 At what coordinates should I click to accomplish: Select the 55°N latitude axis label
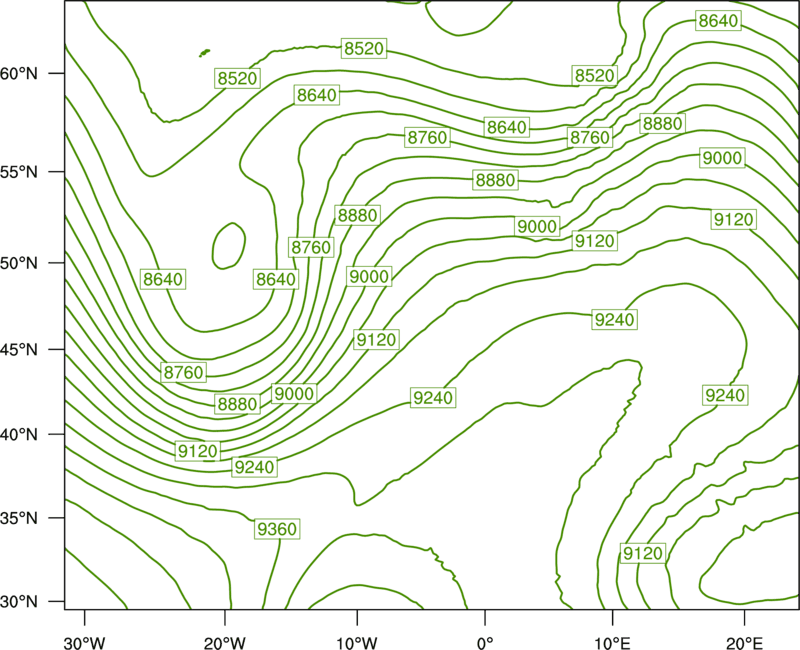[19, 172]
